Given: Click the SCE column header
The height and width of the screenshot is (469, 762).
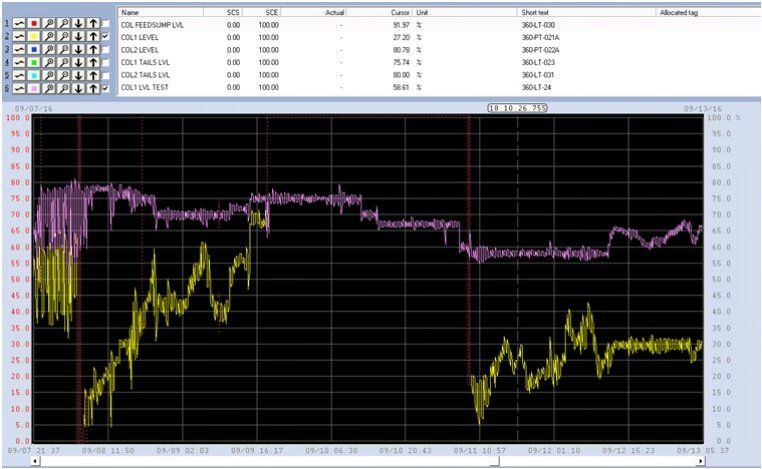Looking at the screenshot, I should pos(261,12).
